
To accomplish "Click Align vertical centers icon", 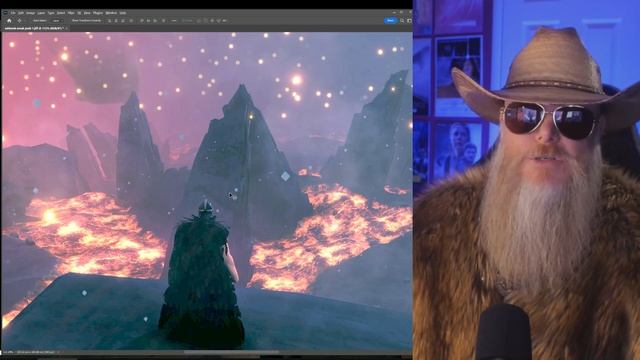I will (148, 21).
